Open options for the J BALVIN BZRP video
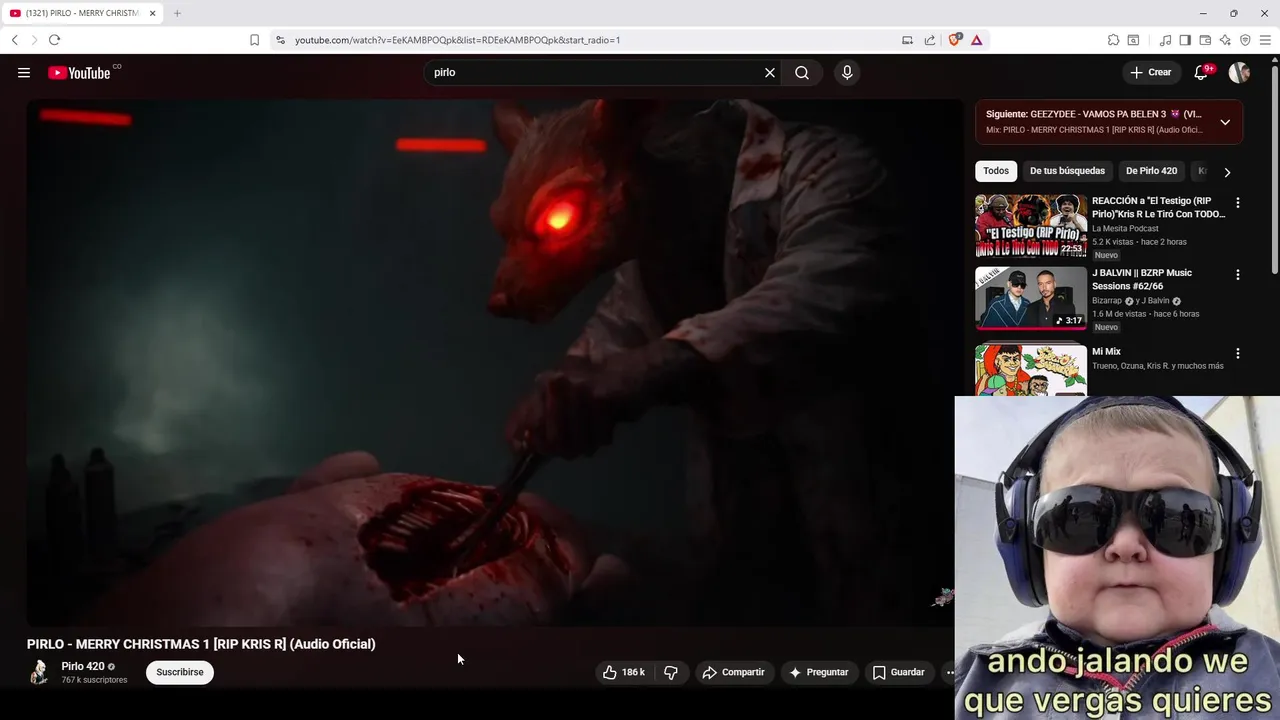 pos(1238,274)
